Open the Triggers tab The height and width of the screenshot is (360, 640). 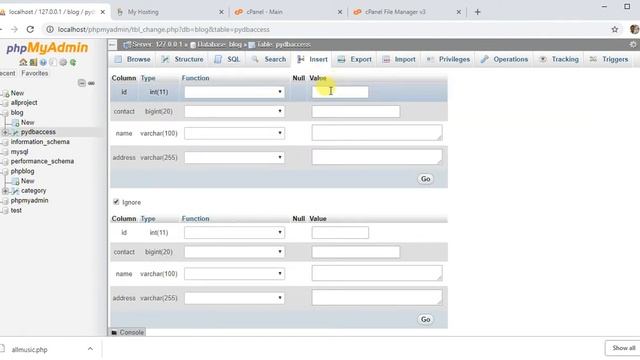click(x=609, y=59)
